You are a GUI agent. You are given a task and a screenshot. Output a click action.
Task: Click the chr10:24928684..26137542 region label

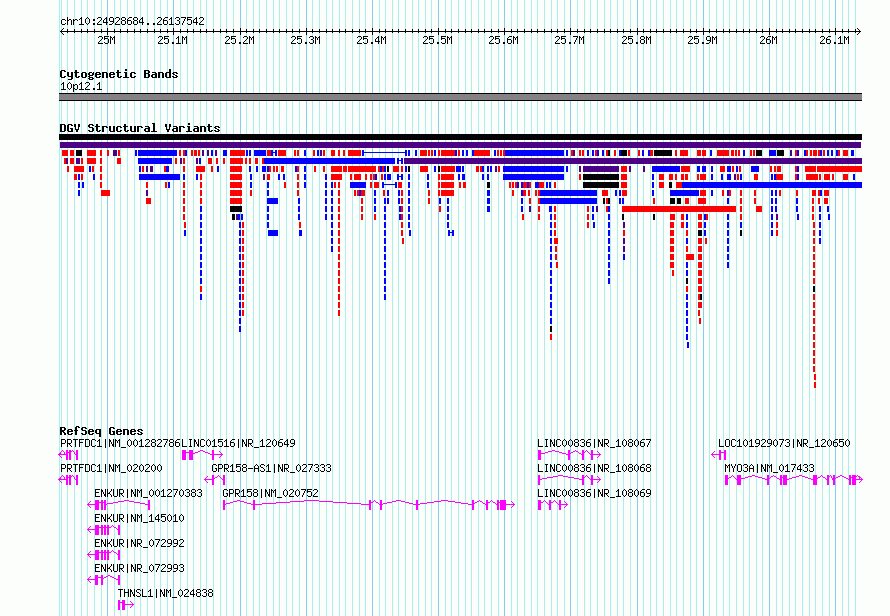pyautogui.click(x=132, y=22)
